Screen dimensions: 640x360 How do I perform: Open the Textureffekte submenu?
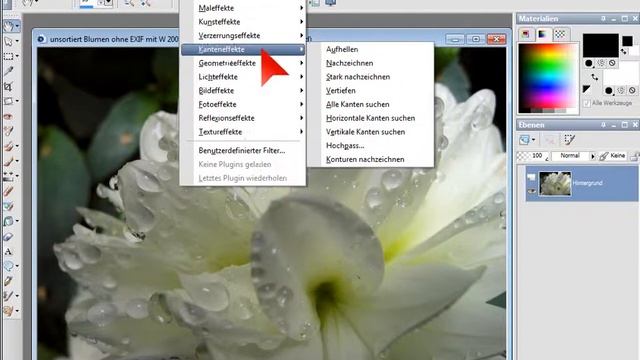[243, 132]
